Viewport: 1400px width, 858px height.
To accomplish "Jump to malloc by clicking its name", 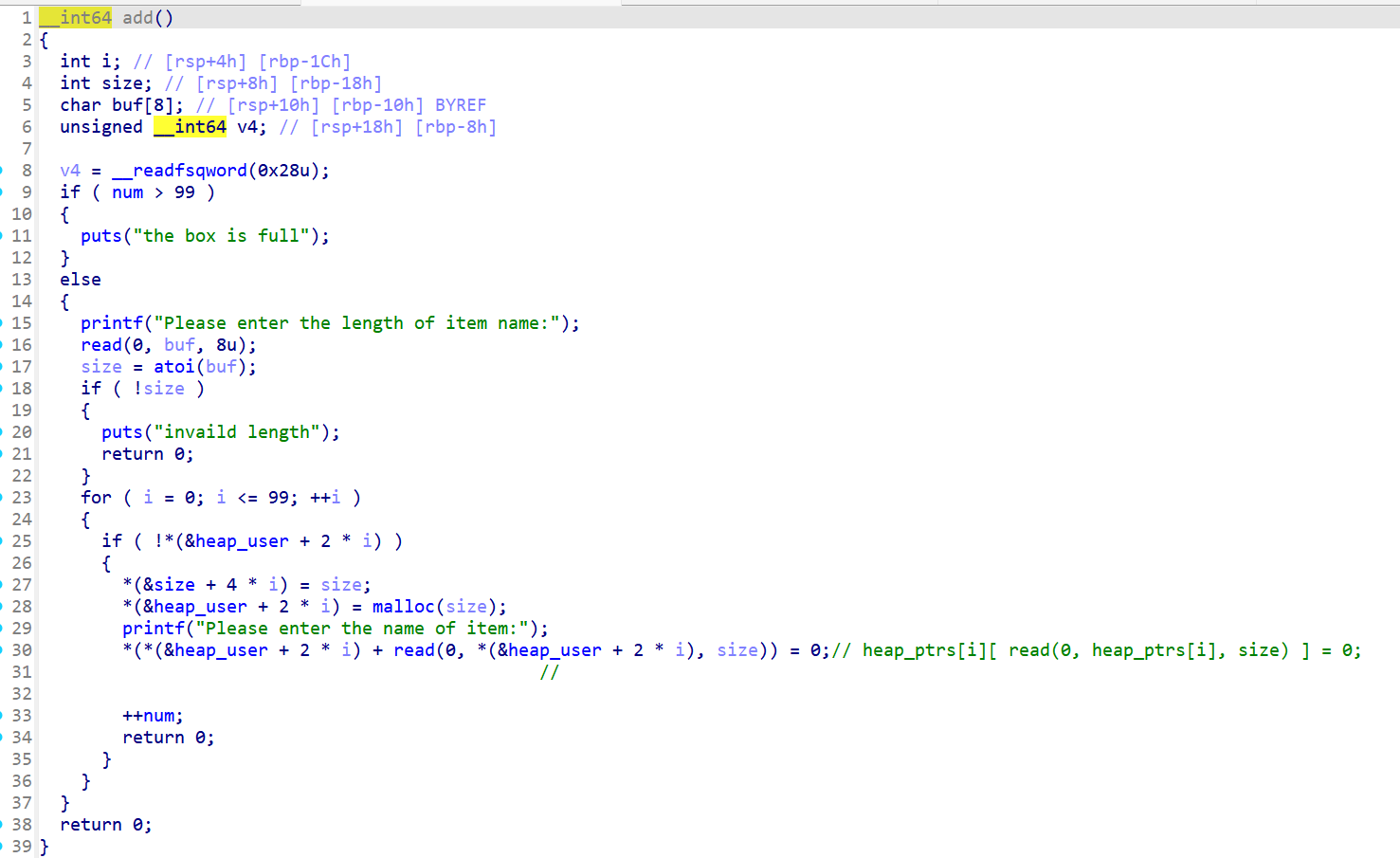I will pos(403,606).
